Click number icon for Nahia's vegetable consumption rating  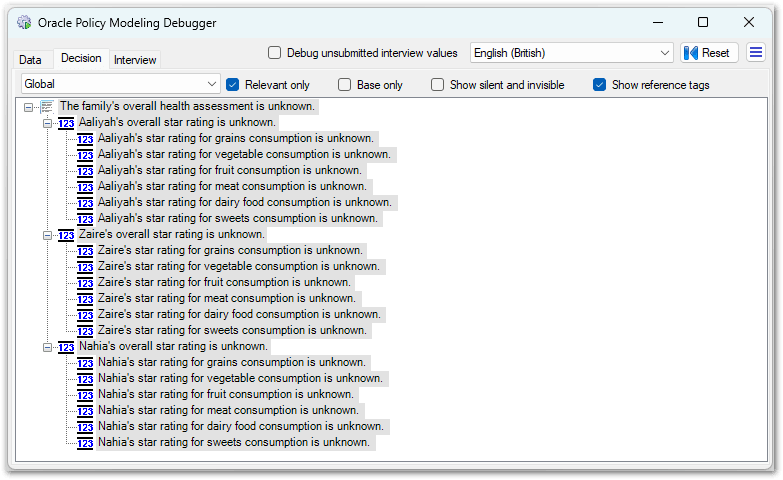pos(85,379)
